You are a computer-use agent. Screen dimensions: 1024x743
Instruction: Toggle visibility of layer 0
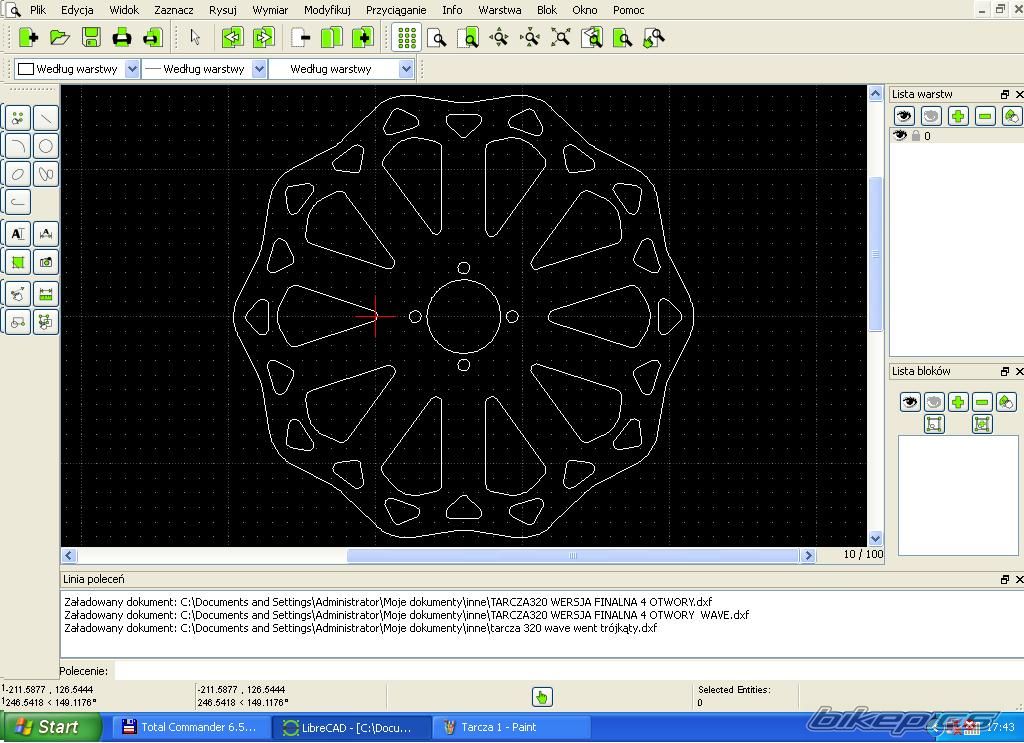[x=900, y=135]
